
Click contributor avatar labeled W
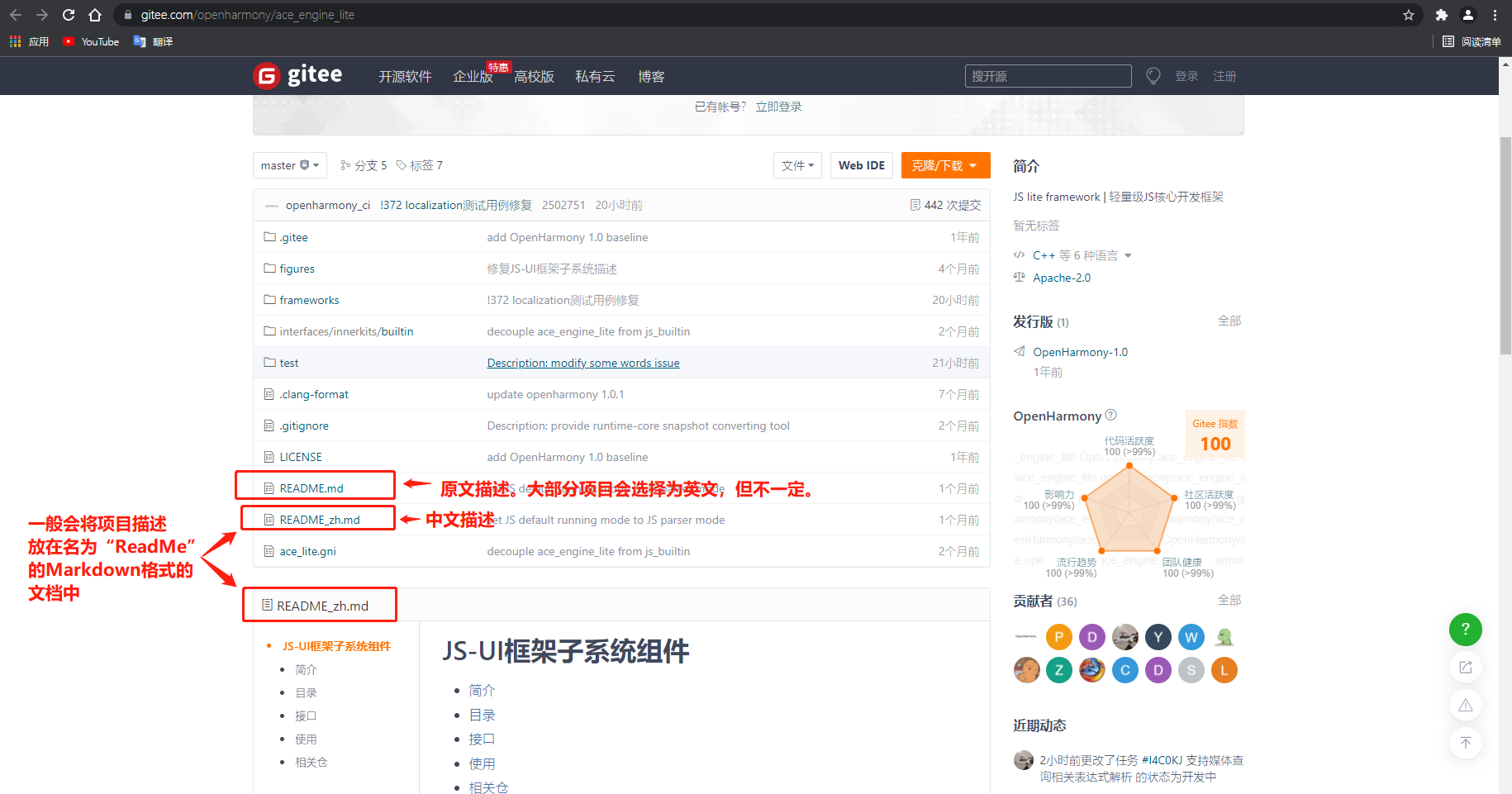[x=1191, y=637]
